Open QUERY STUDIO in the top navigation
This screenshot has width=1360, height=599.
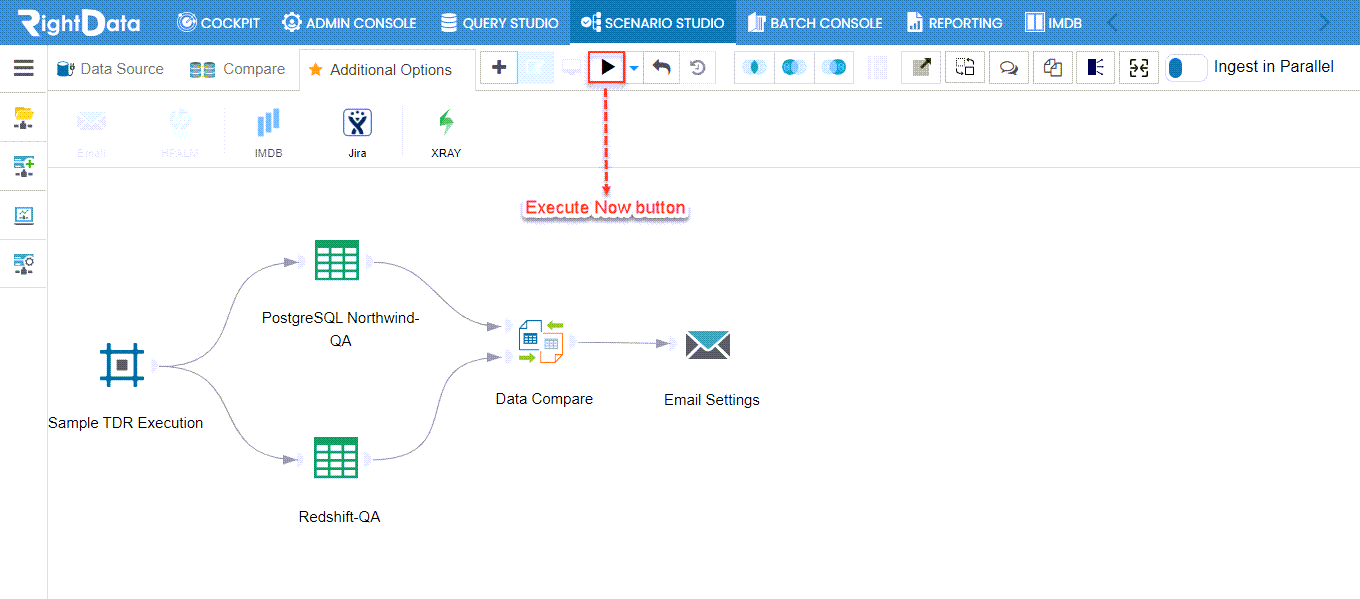pos(499,22)
